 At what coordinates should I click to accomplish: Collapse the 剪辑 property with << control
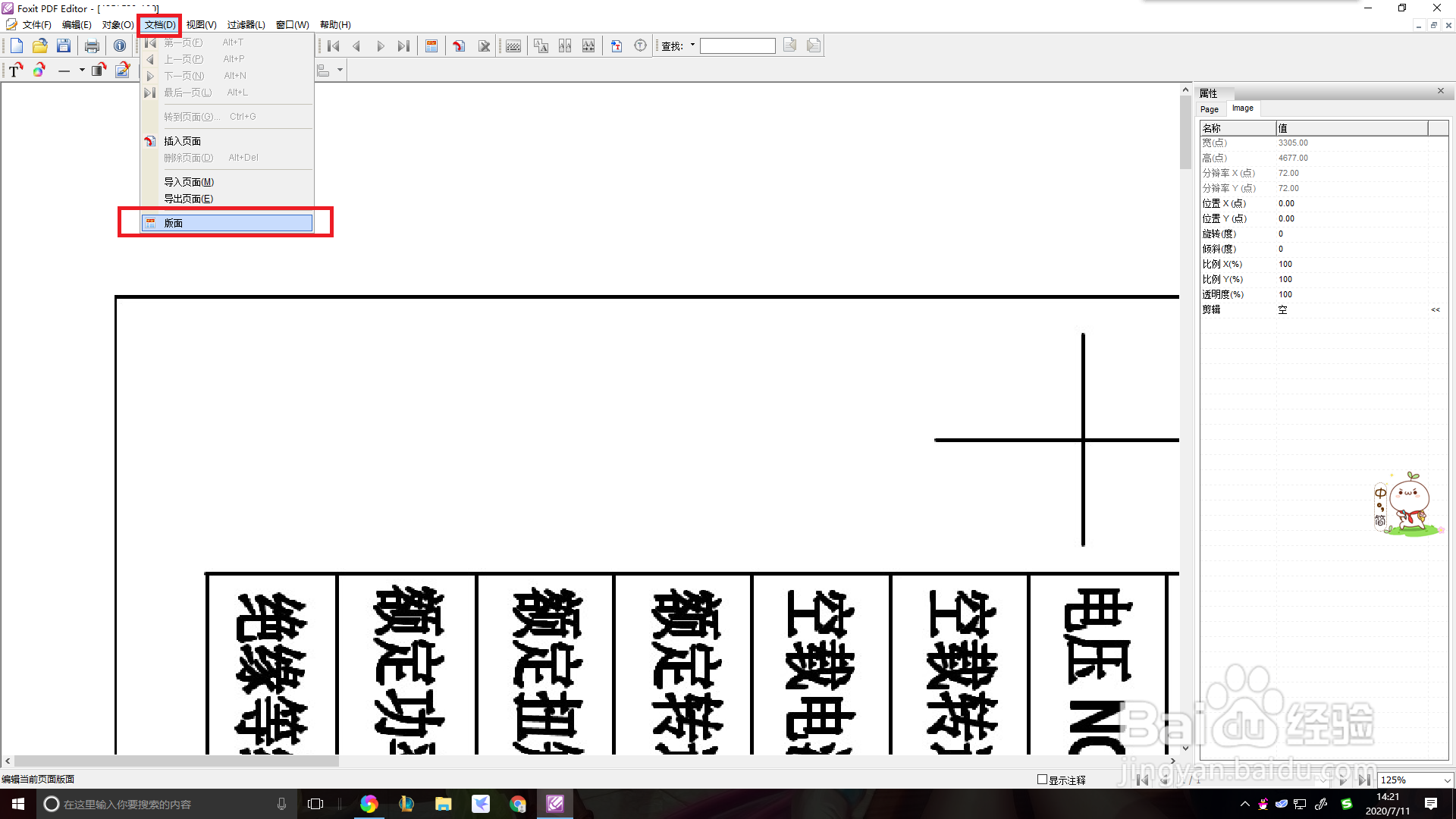click(1436, 309)
